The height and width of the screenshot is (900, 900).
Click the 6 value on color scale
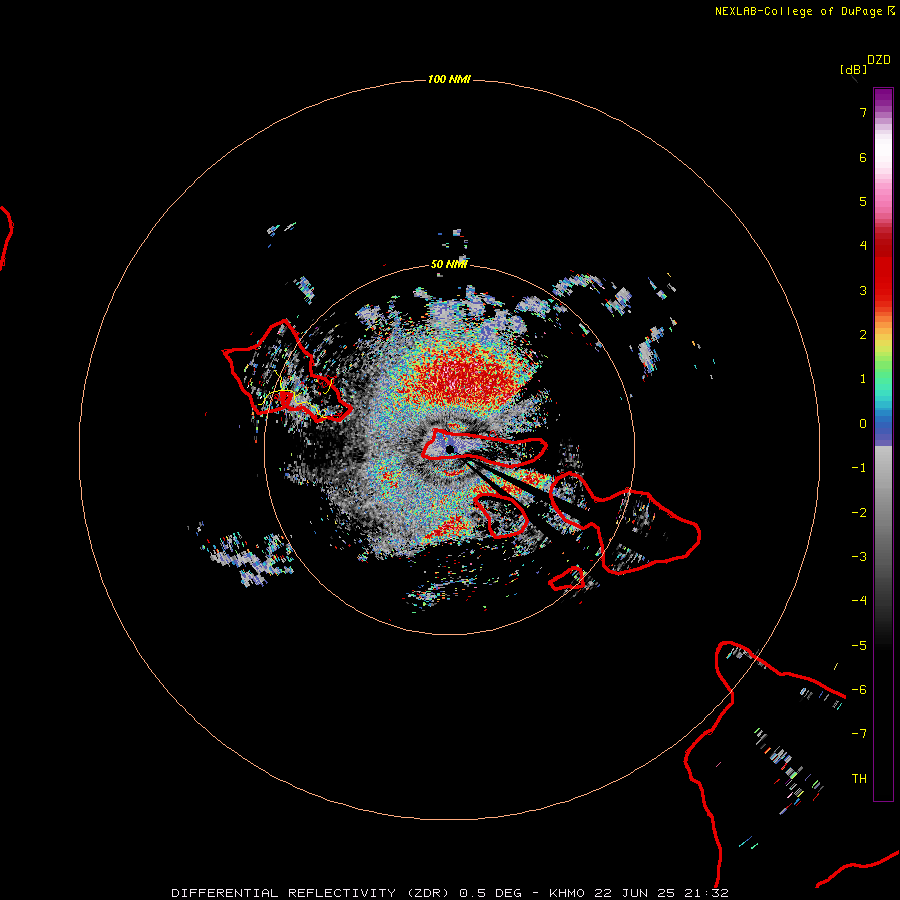point(863,157)
